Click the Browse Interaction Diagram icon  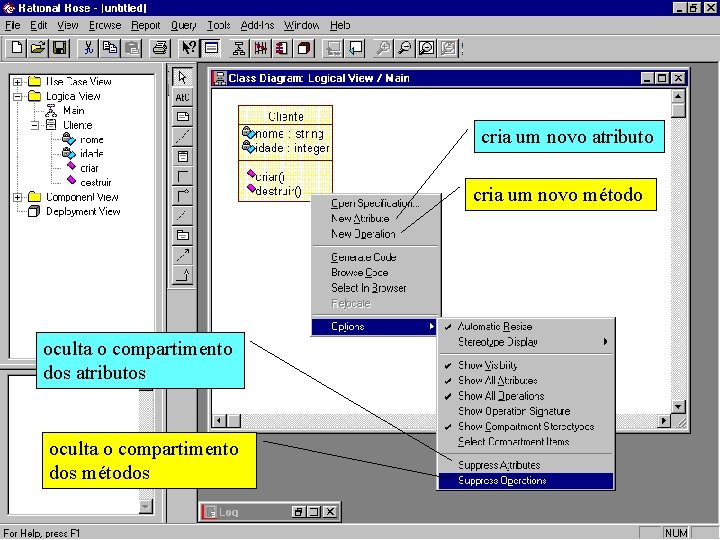[x=260, y=48]
